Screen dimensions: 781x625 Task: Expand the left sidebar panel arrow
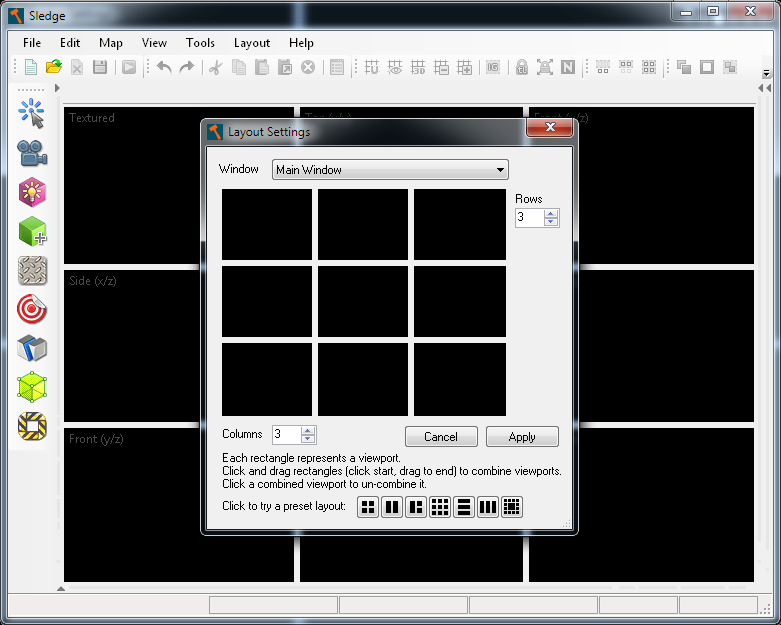[x=57, y=88]
